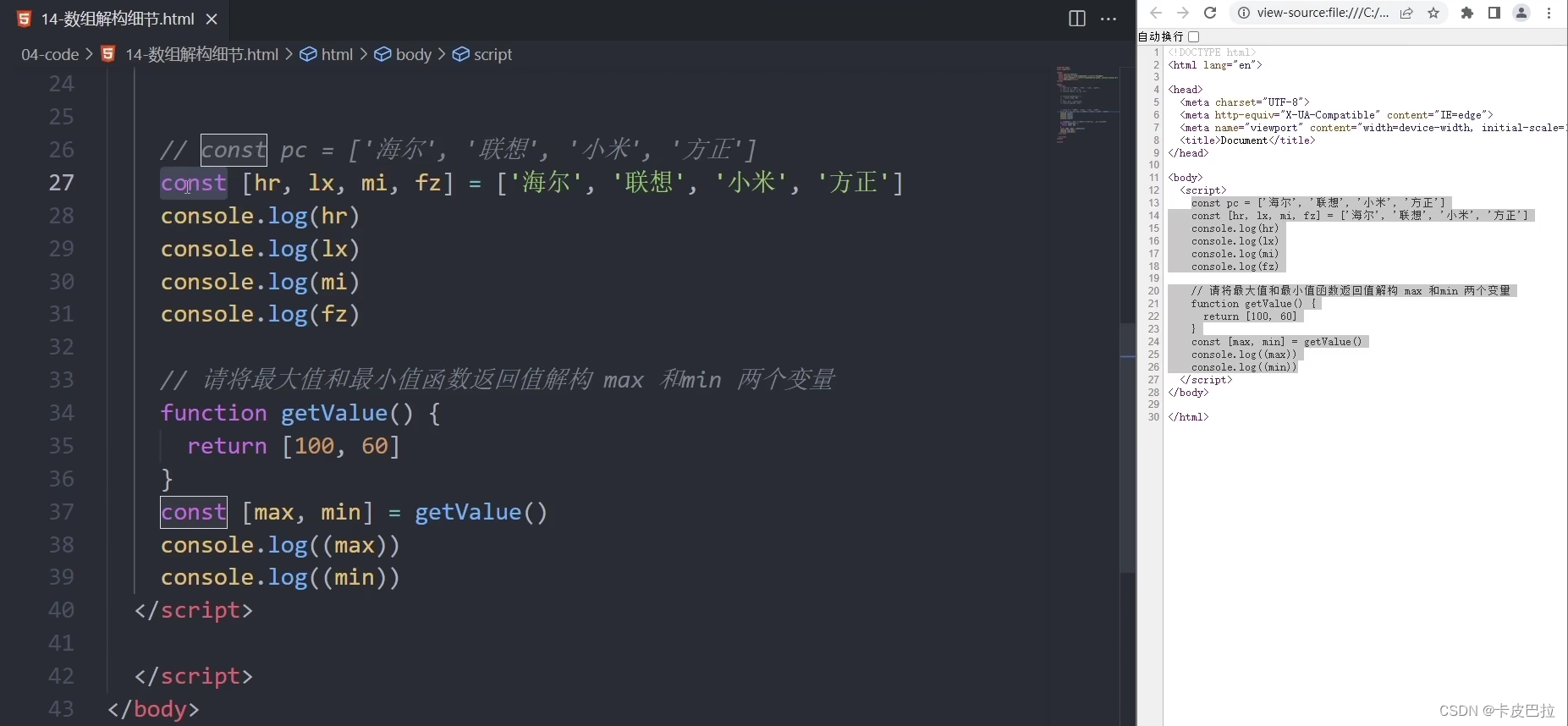The height and width of the screenshot is (726, 1568).
Task: Click the editor vertical scrollbar
Action: point(1128,447)
